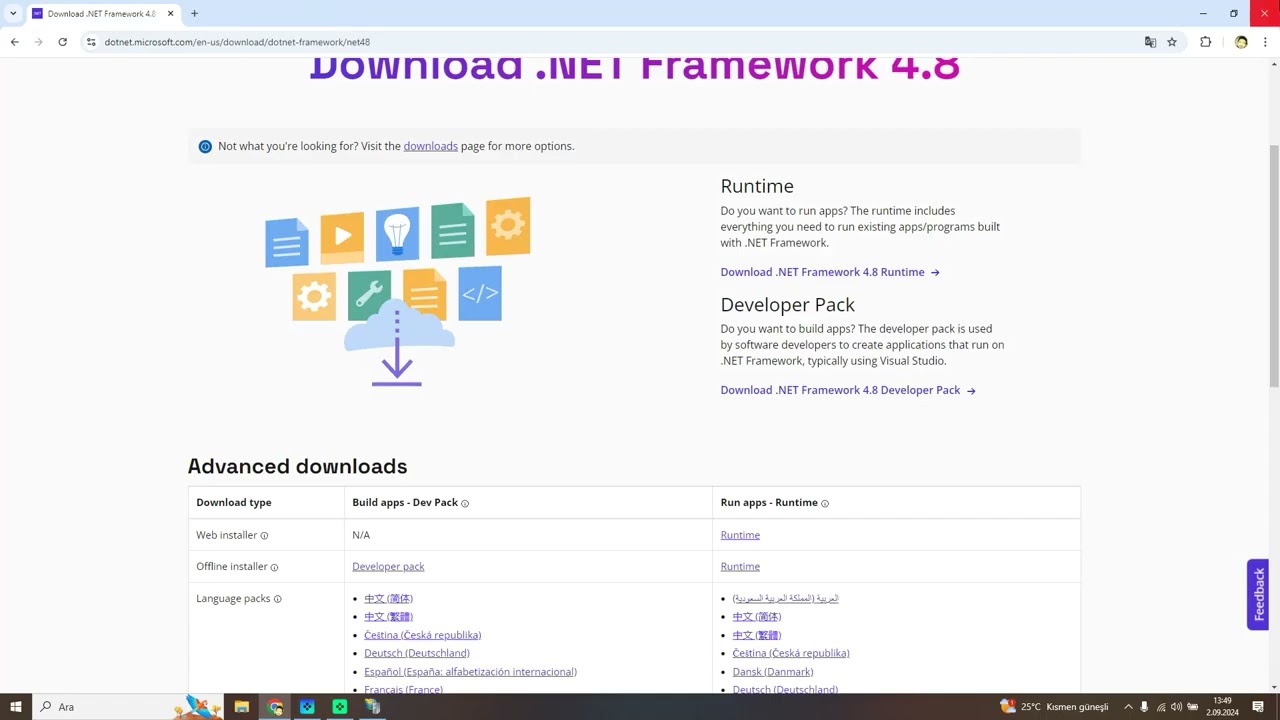Select Runtime Čeština language pack
1280x720 pixels.
790,653
